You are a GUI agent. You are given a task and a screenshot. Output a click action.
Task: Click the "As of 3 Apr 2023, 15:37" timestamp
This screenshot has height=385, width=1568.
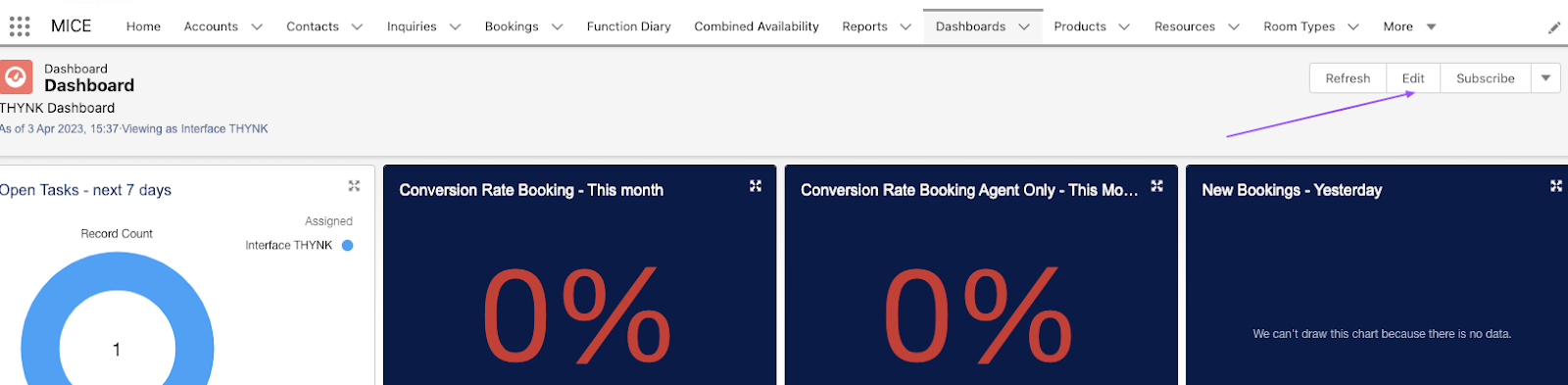[x=59, y=129]
